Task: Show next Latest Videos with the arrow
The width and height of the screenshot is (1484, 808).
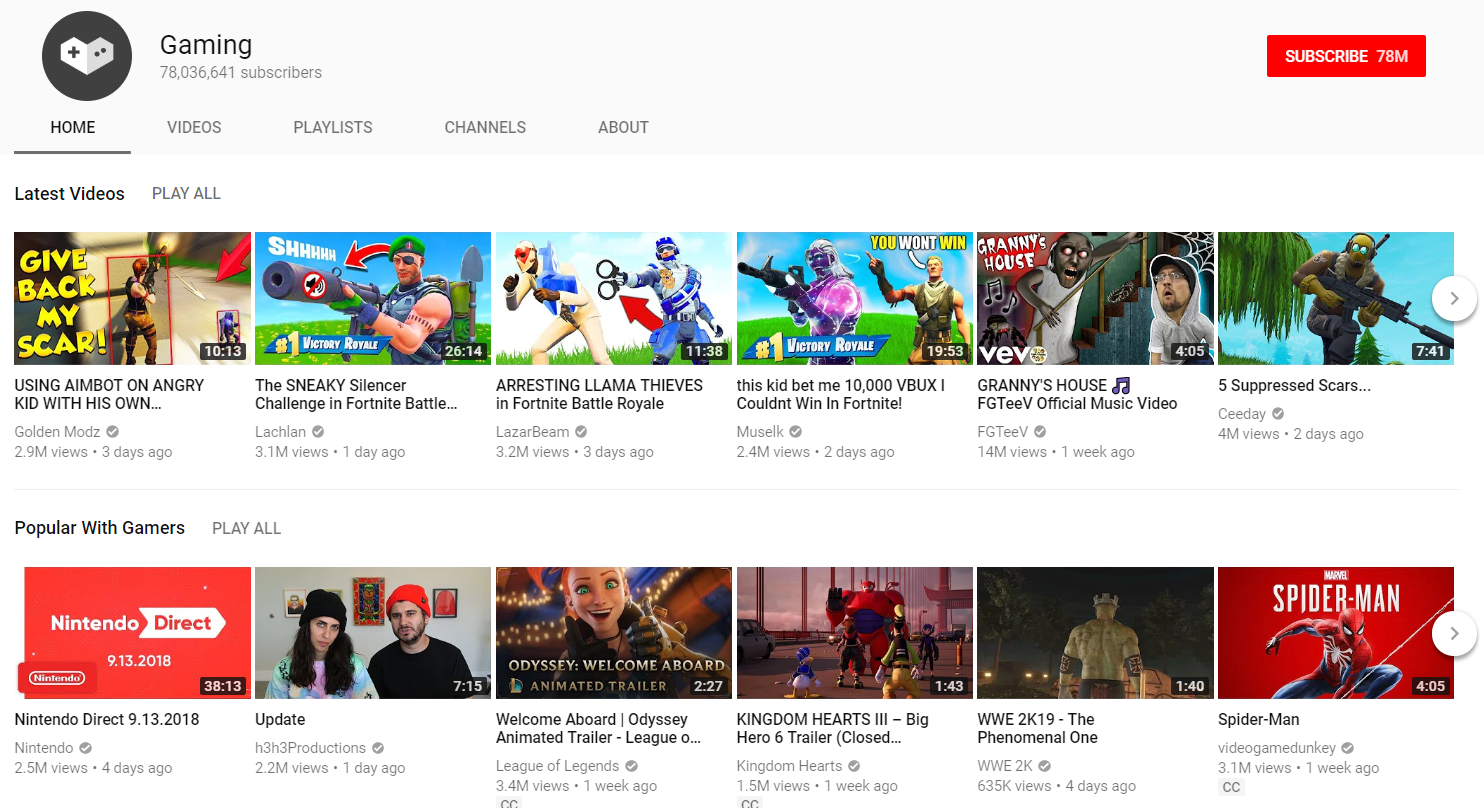Action: point(1454,298)
